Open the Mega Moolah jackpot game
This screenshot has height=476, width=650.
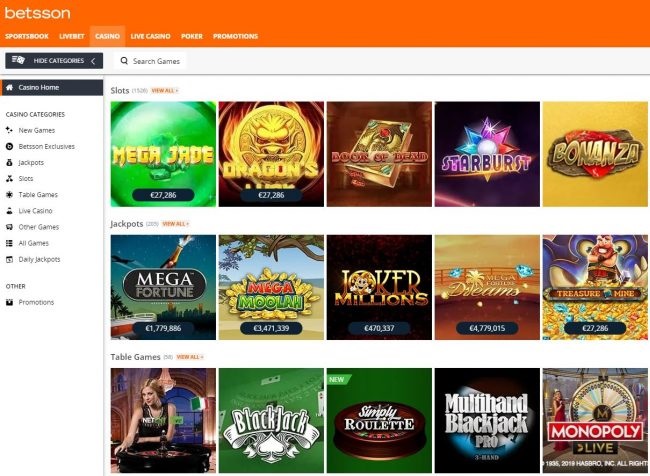[x=271, y=287]
